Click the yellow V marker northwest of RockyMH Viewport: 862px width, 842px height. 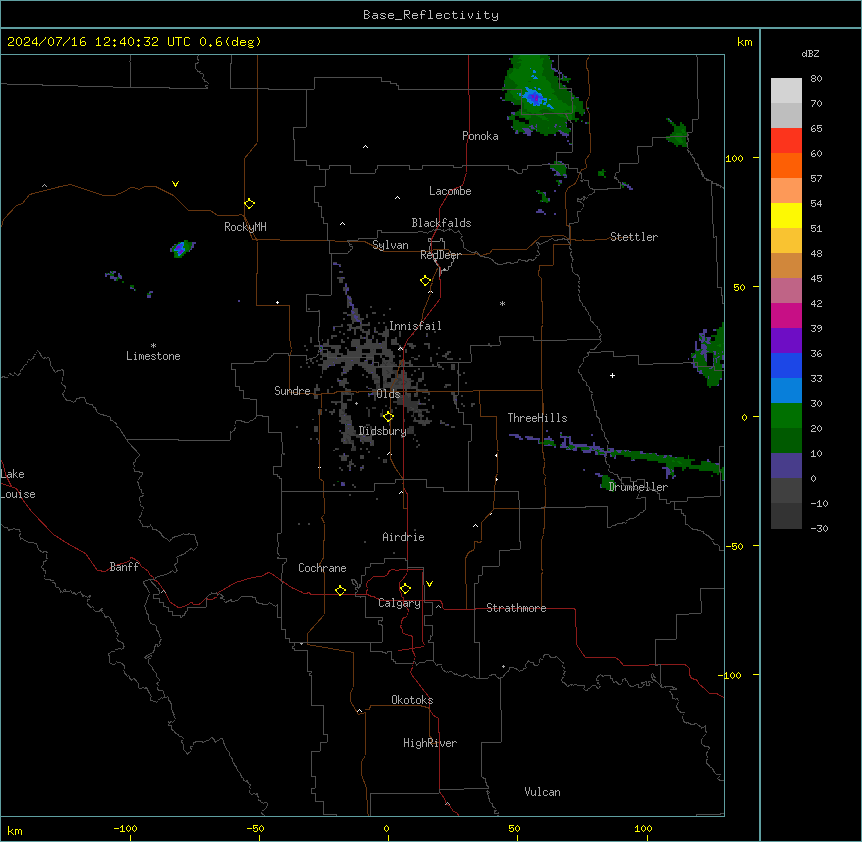(x=175, y=184)
